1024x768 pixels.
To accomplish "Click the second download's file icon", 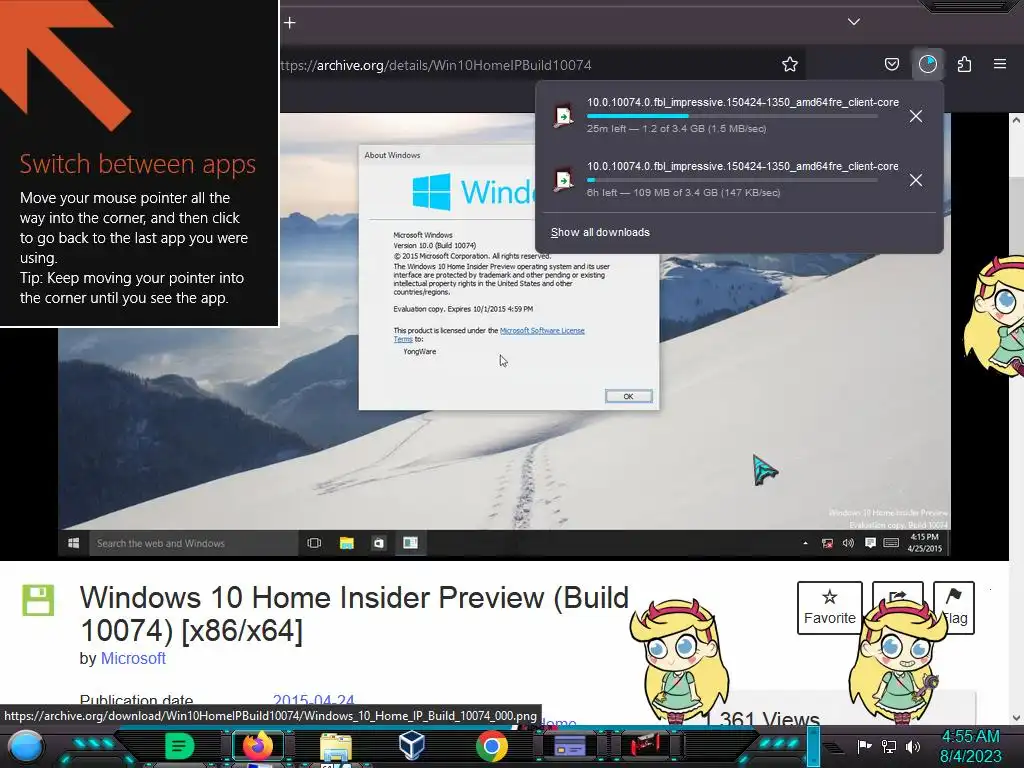I will click(563, 180).
